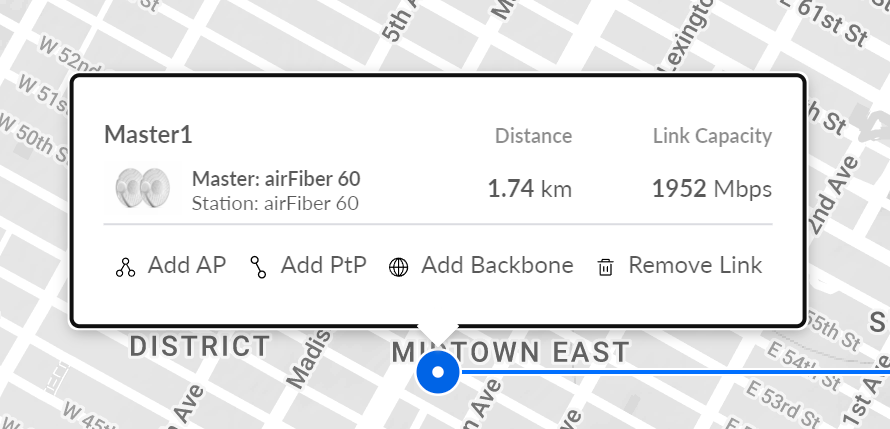Click the Add Backbone text label
This screenshot has width=890, height=429.
coord(497,265)
